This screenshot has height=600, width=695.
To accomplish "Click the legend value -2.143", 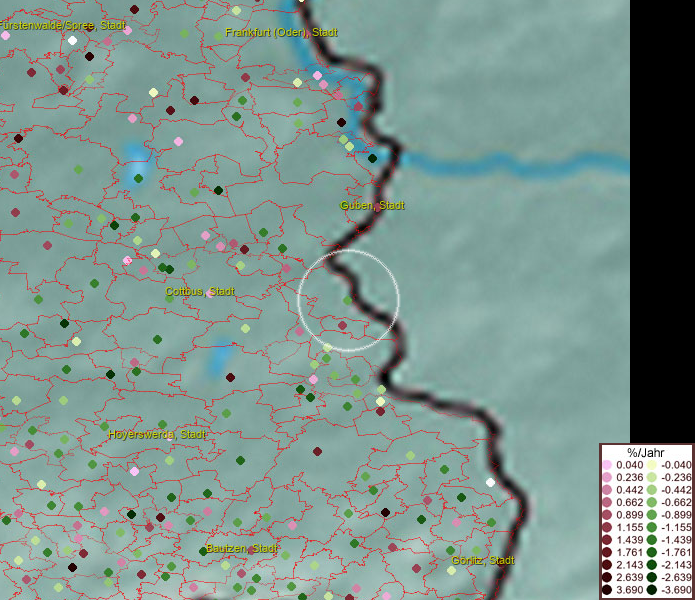I will (x=676, y=565).
